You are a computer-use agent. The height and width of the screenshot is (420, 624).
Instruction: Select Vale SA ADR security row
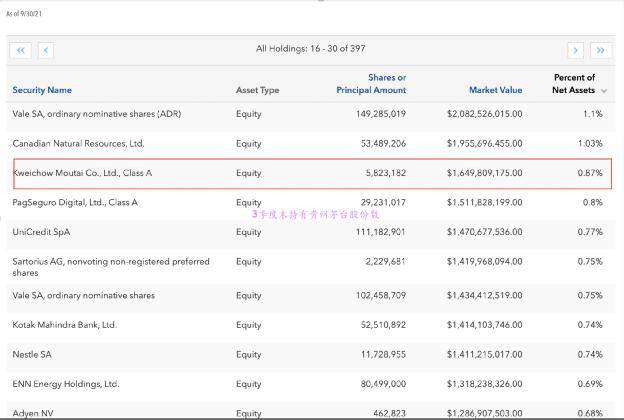point(311,114)
